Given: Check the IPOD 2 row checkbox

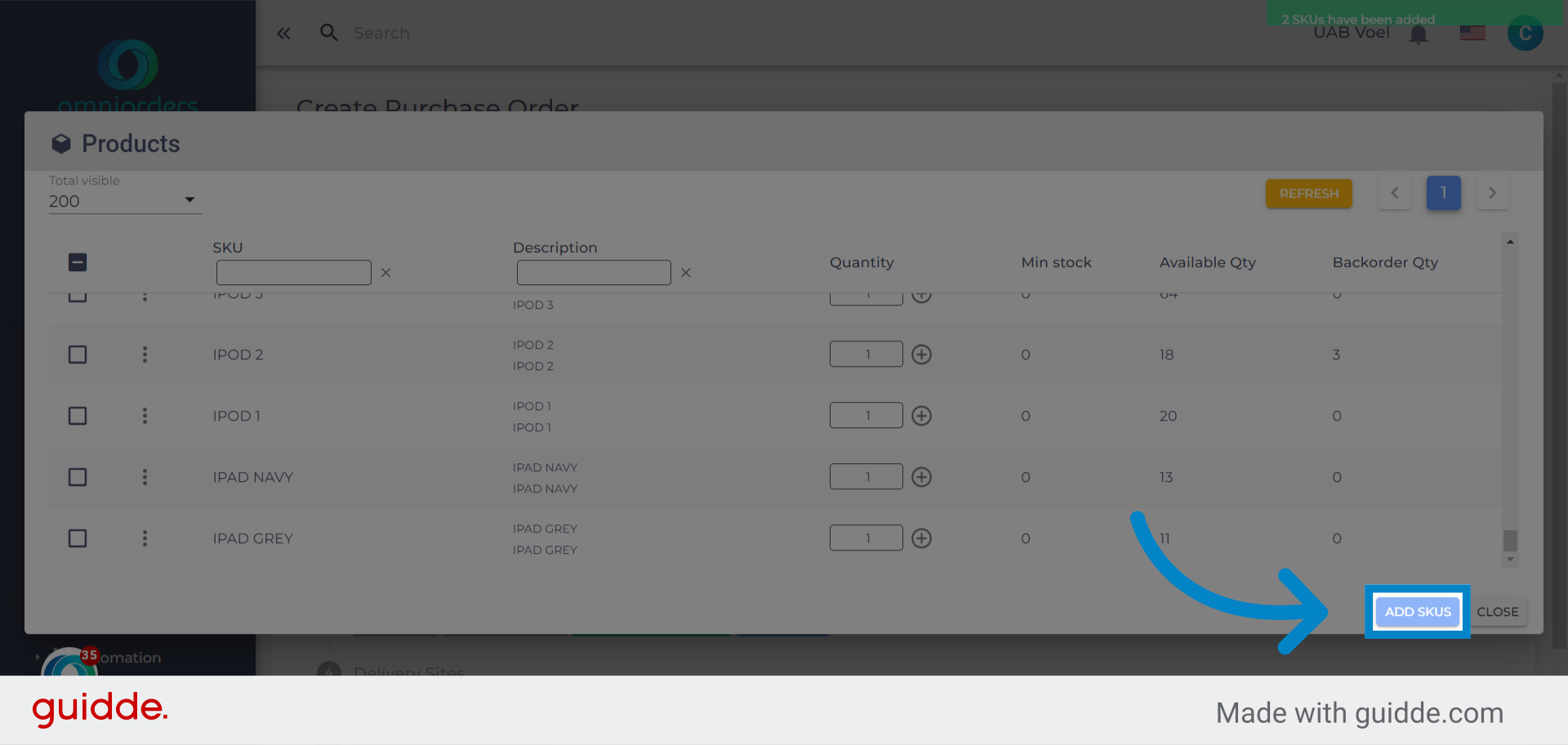Looking at the screenshot, I should tap(78, 355).
